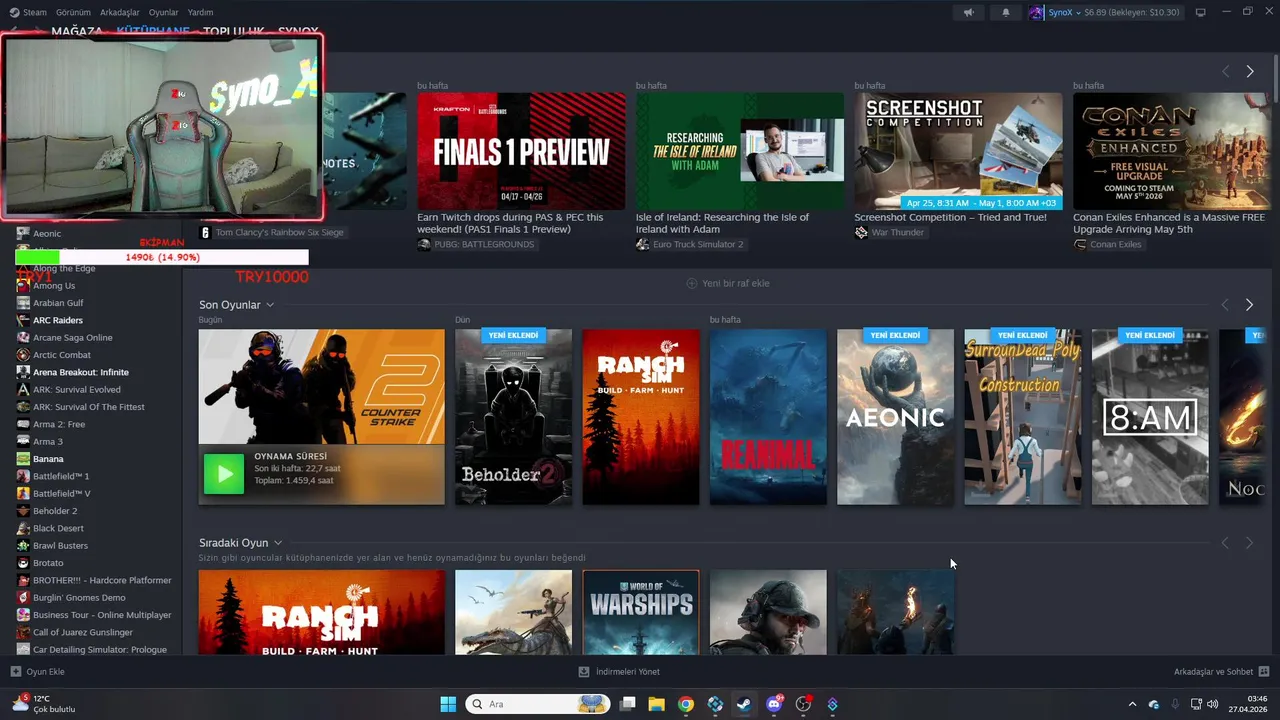Open File Explorer from the taskbar
Screen dimensions: 1280x720
tap(656, 704)
